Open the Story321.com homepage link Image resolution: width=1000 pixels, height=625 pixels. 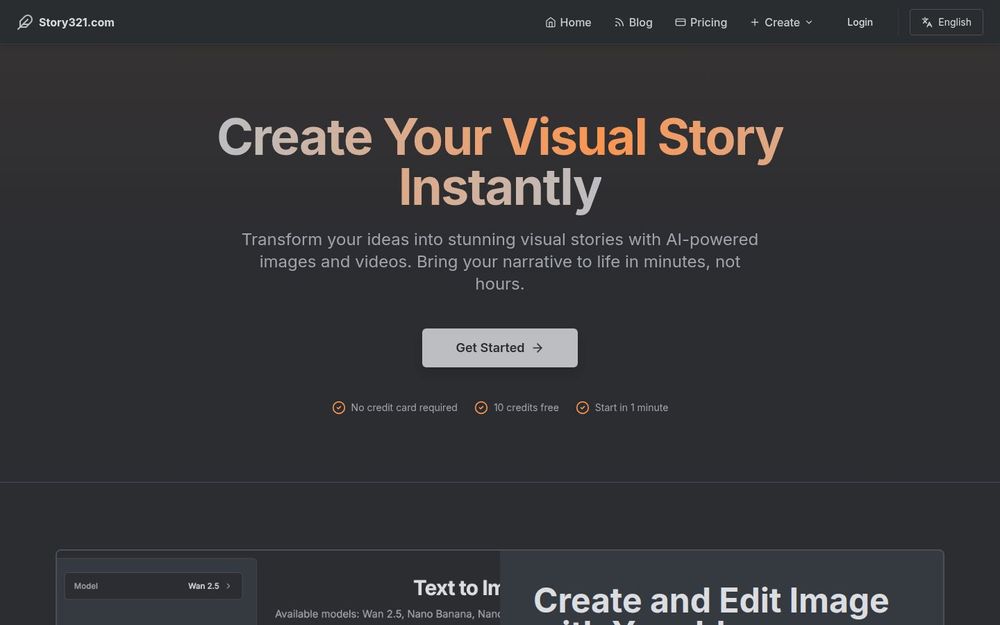click(x=66, y=22)
